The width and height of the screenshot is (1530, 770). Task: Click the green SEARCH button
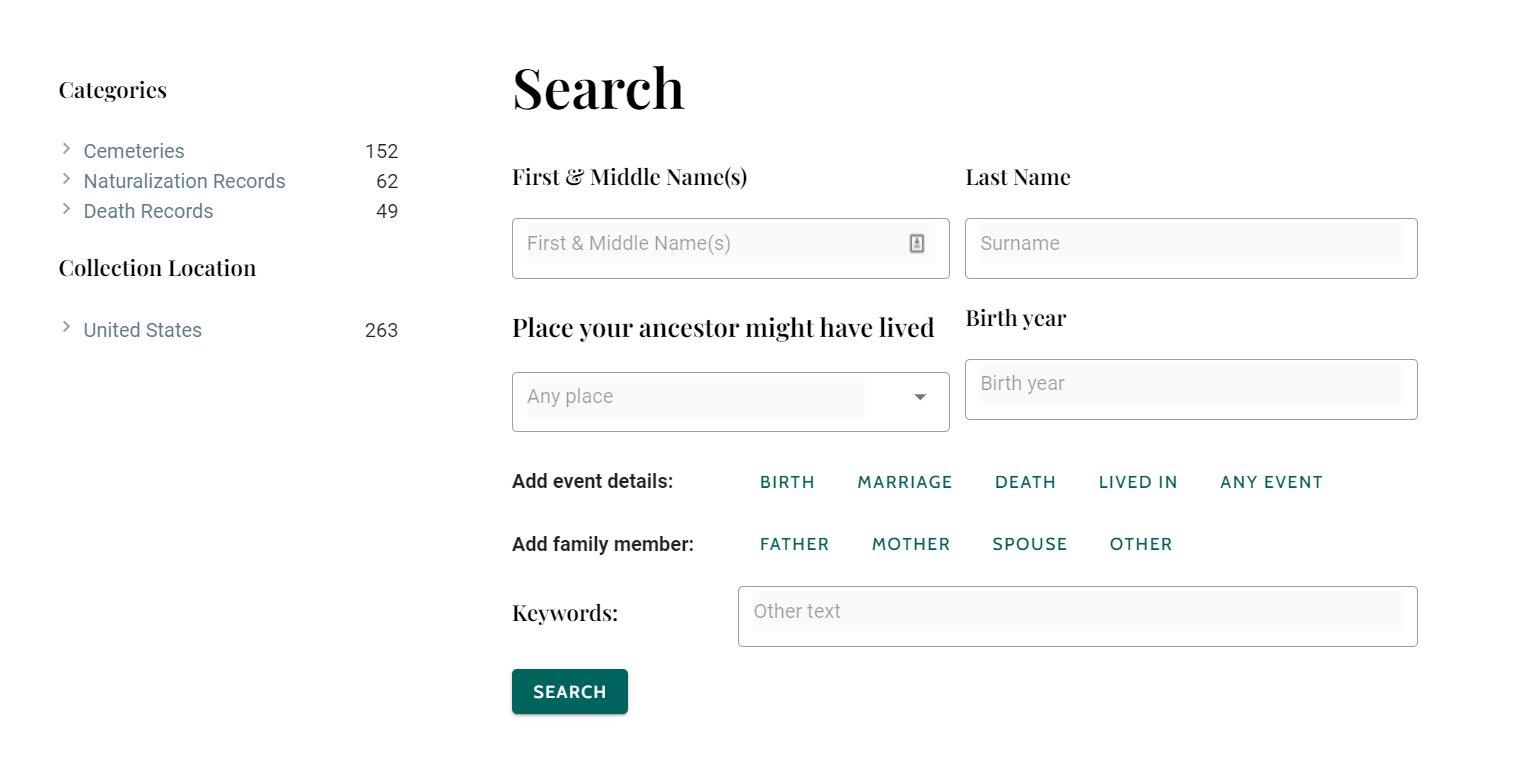(570, 692)
